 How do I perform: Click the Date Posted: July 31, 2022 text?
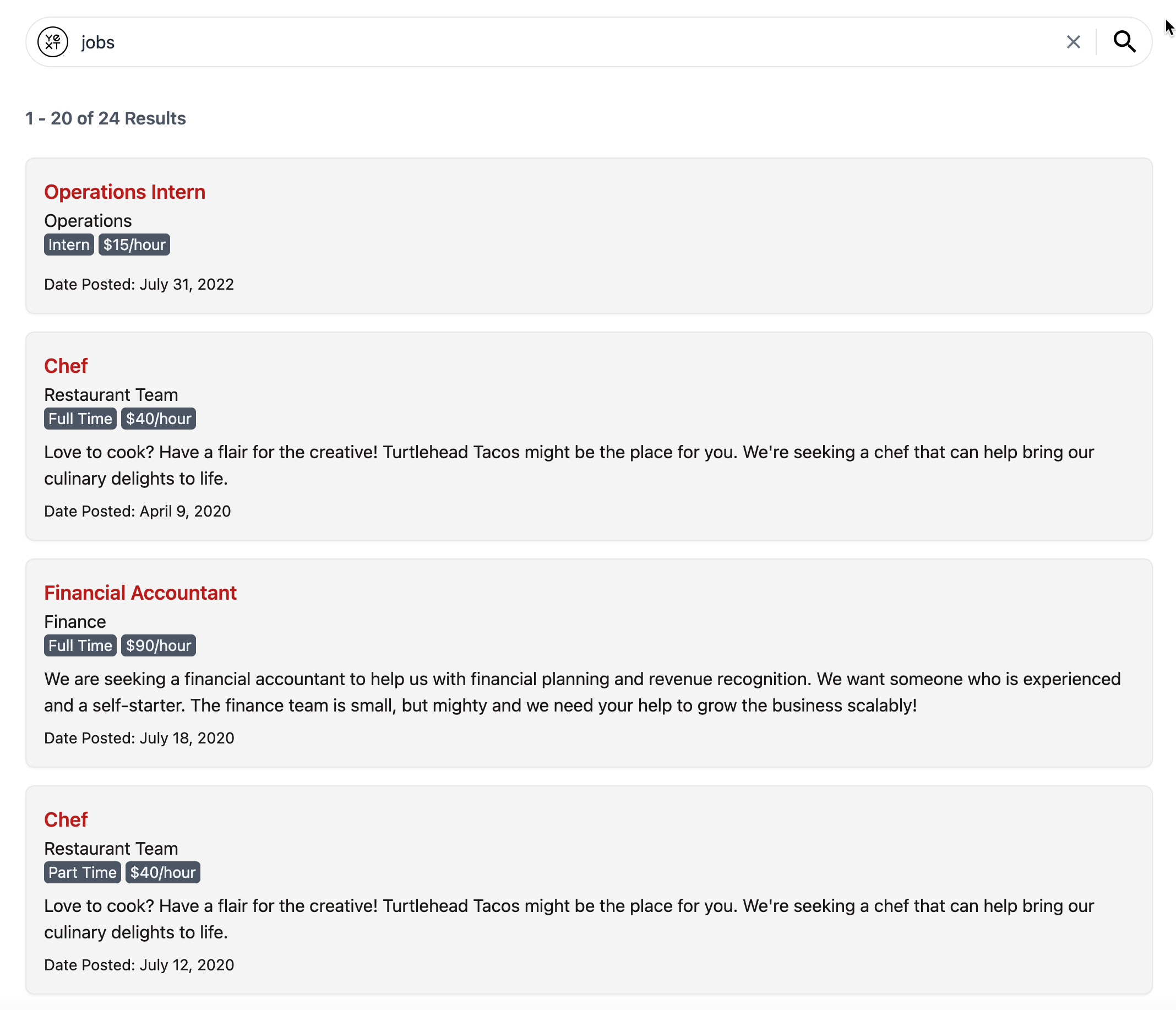pos(139,284)
